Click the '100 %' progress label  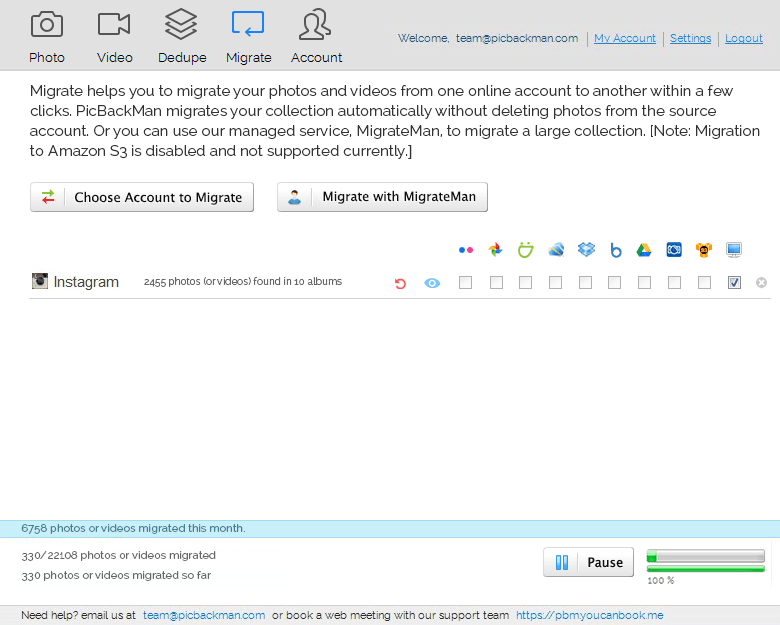(x=661, y=581)
